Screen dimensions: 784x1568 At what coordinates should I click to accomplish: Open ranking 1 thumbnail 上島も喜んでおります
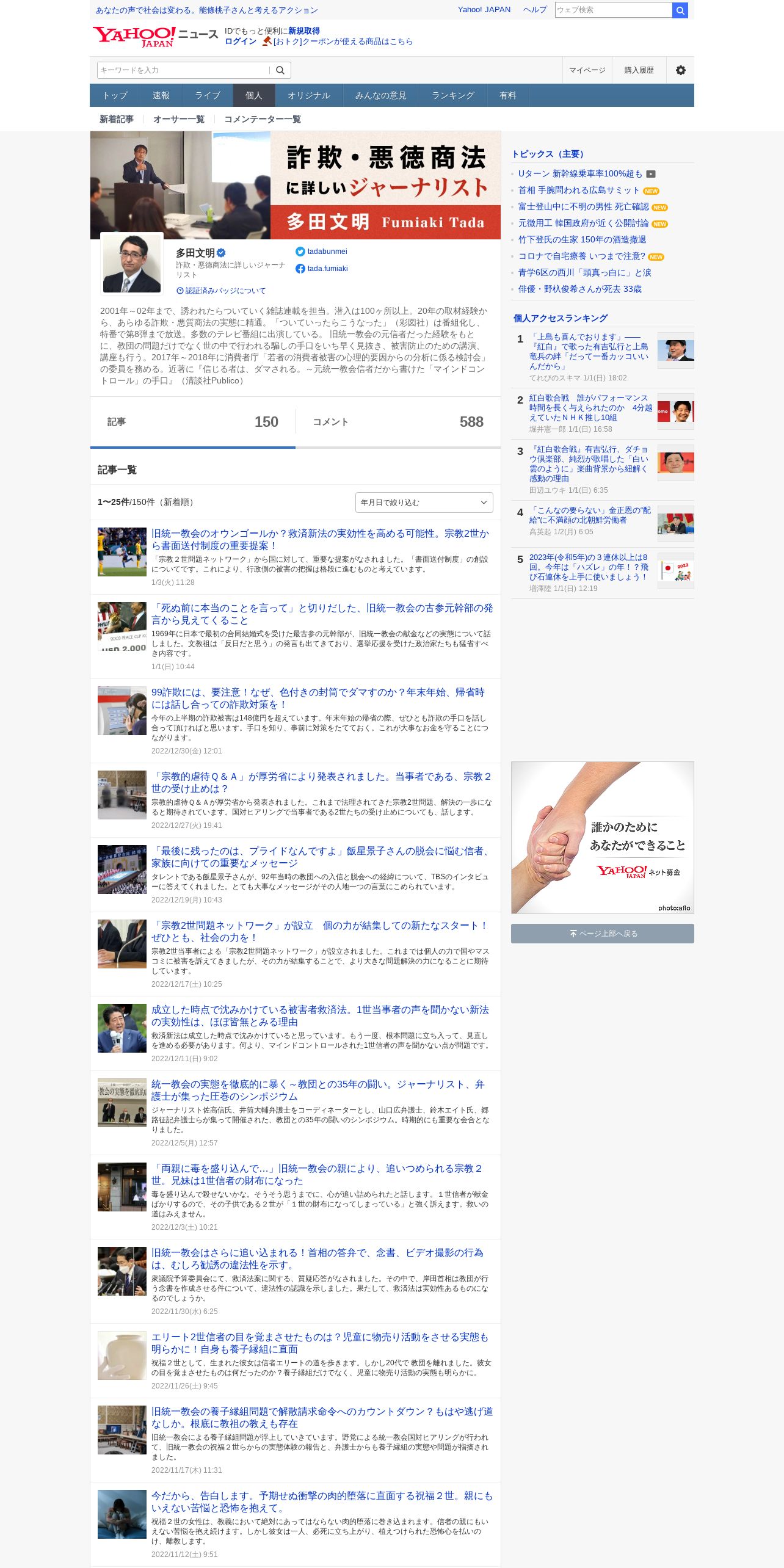(x=676, y=350)
